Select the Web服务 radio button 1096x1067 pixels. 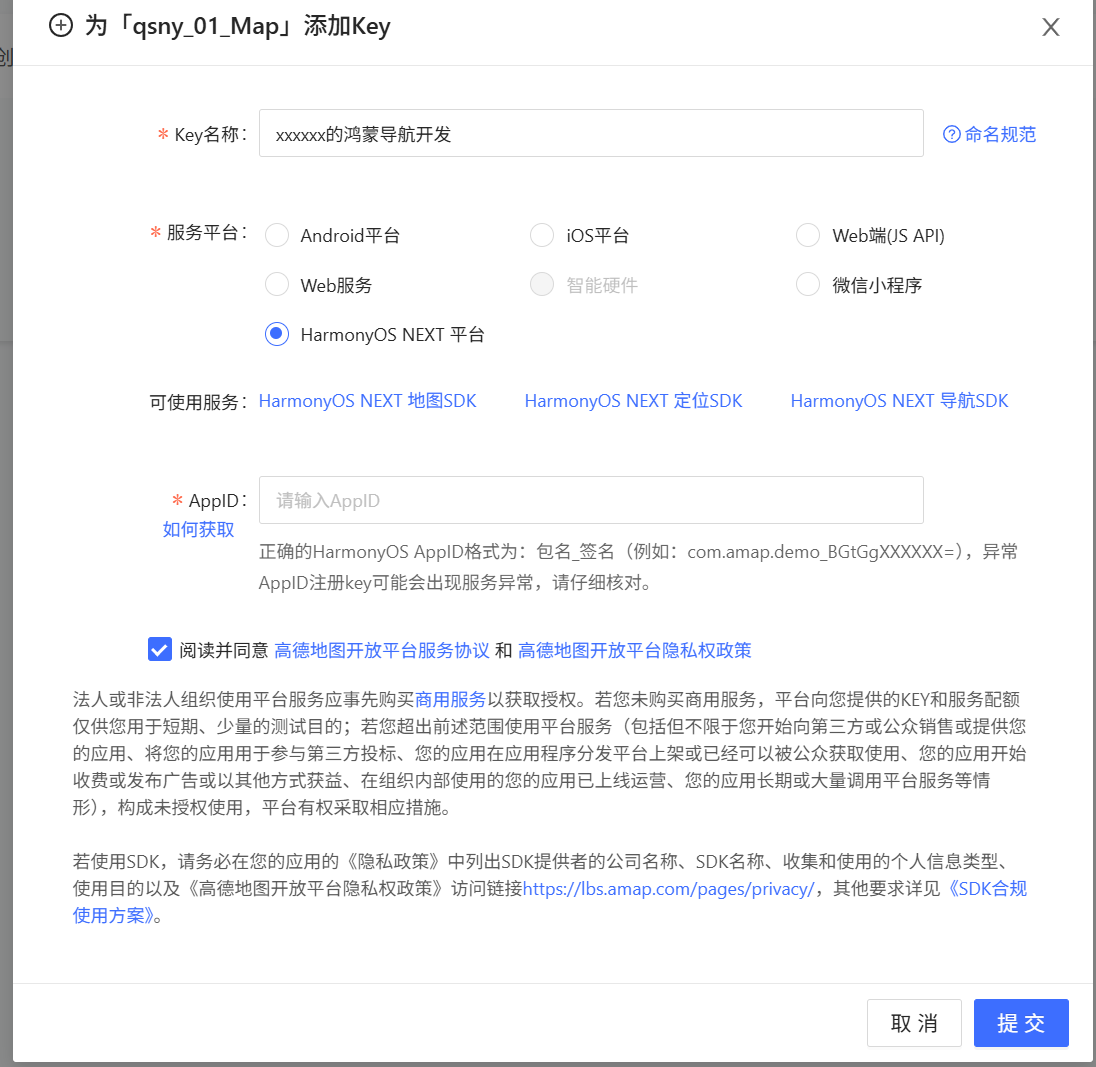coord(277,284)
